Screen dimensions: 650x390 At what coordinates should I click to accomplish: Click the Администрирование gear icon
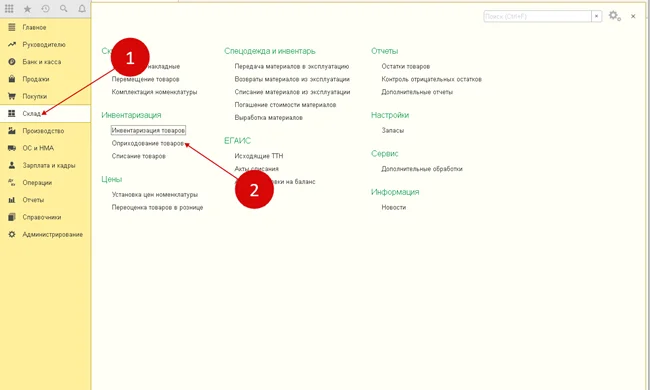(x=12, y=234)
